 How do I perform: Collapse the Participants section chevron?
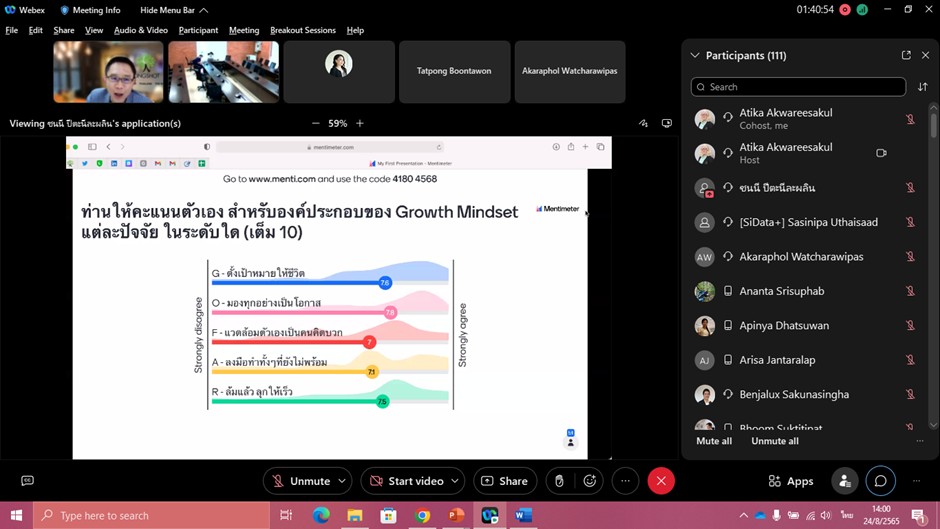(694, 56)
